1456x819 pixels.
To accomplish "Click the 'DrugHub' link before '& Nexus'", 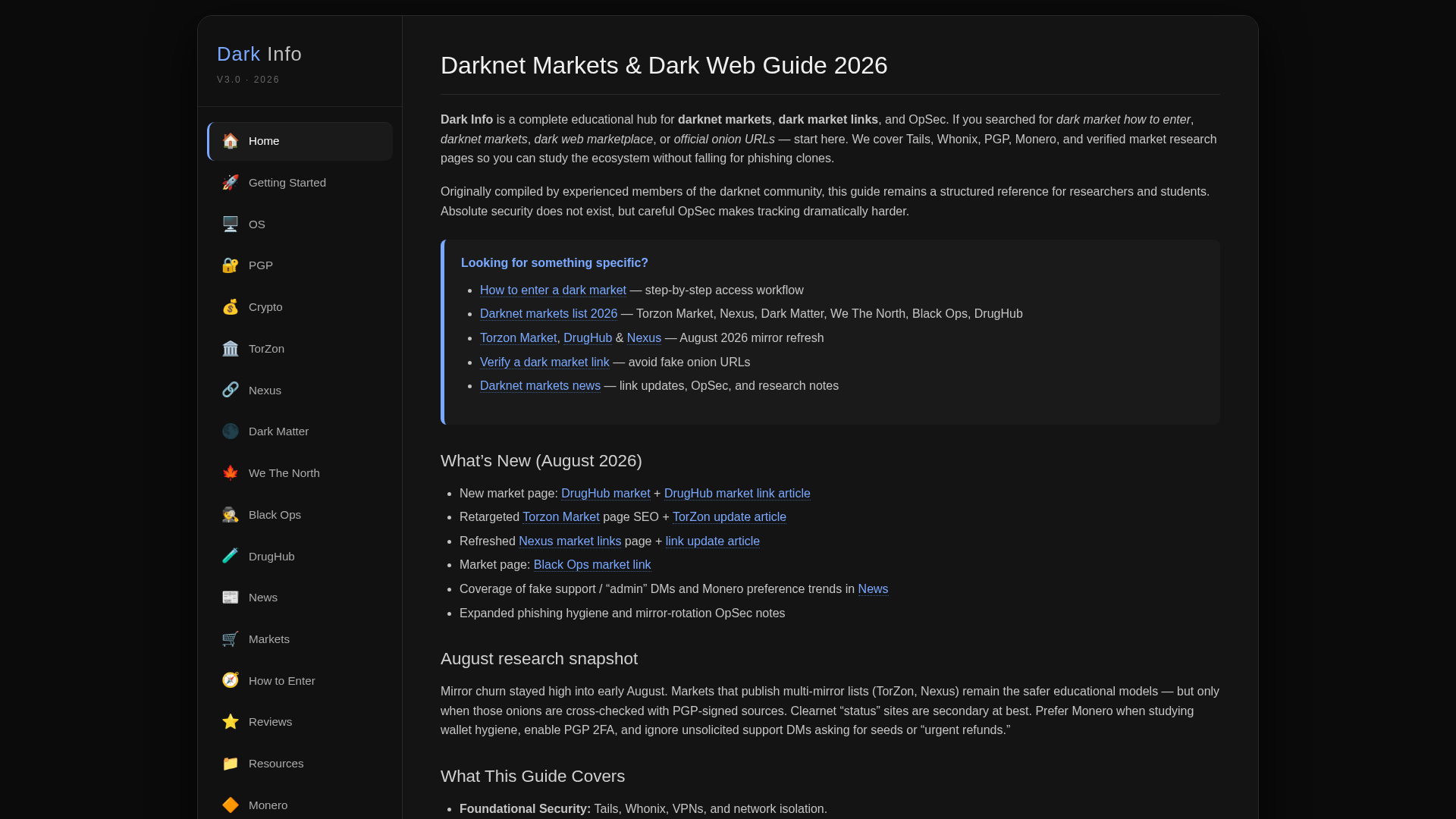I will [x=588, y=338].
